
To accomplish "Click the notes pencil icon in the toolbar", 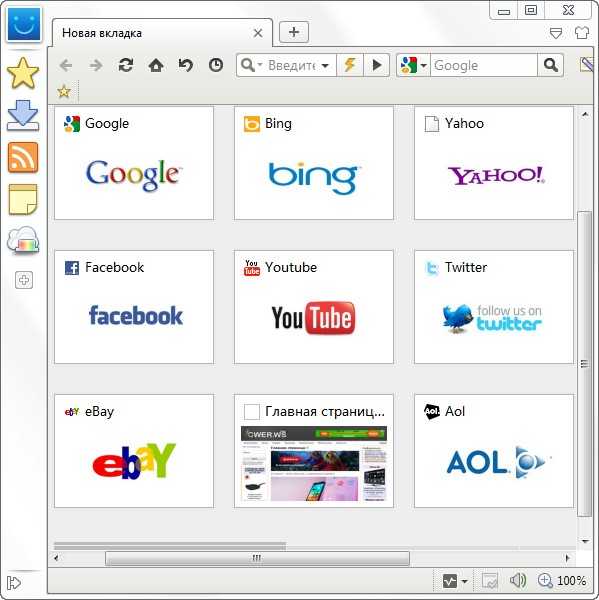I will [588, 65].
